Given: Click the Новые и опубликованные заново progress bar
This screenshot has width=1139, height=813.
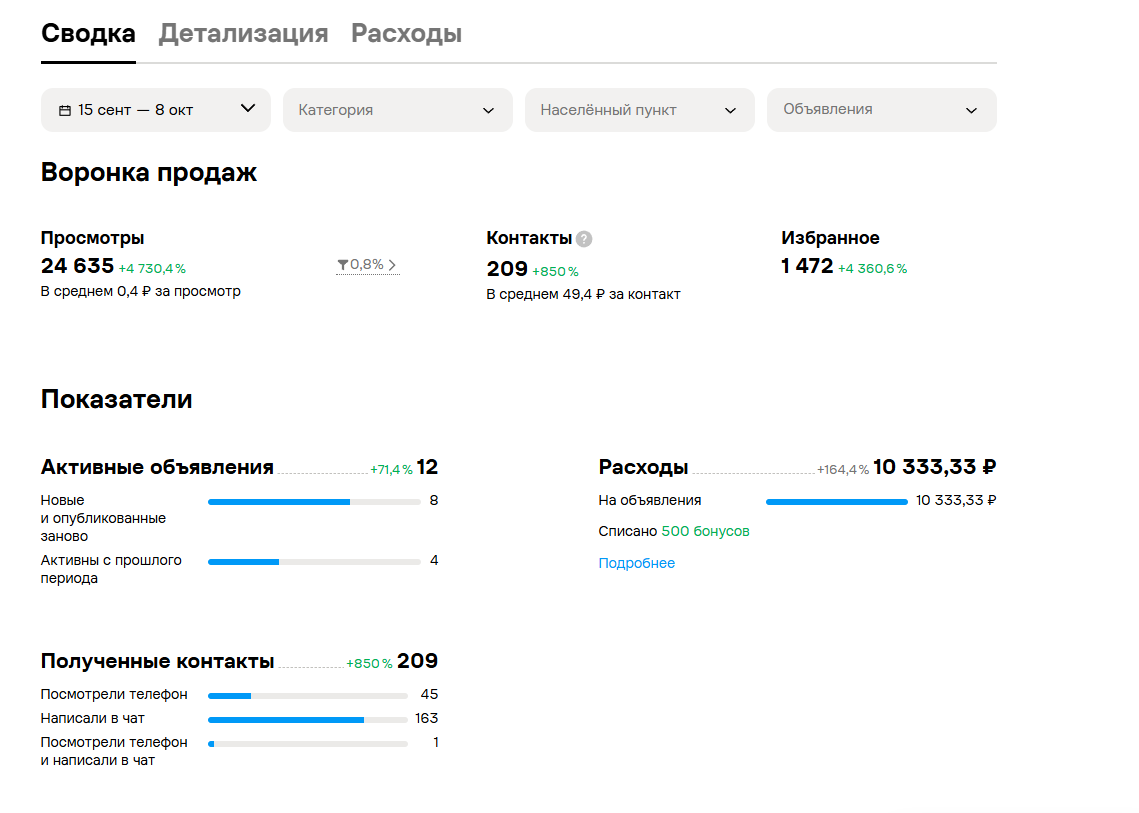Looking at the screenshot, I should point(315,502).
